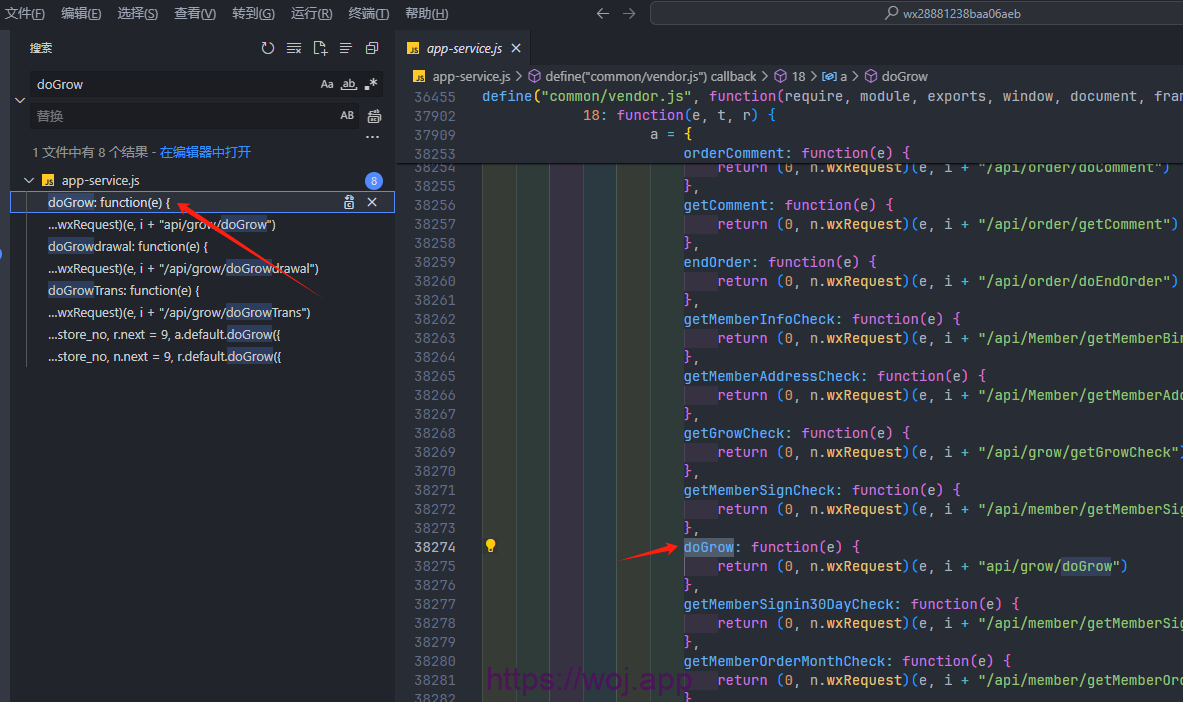
Task: Click the Replace All icon
Action: [x=374, y=116]
